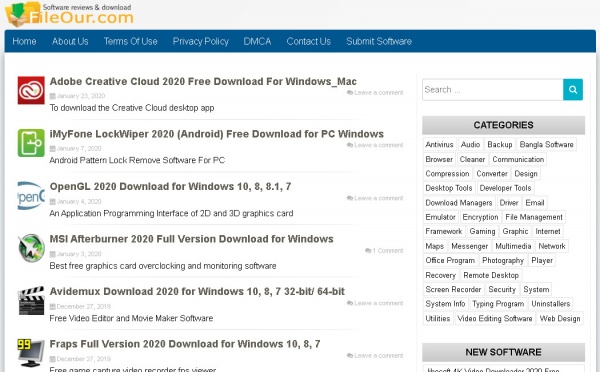
Task: Select the Gaming category tag
Action: 482,231
